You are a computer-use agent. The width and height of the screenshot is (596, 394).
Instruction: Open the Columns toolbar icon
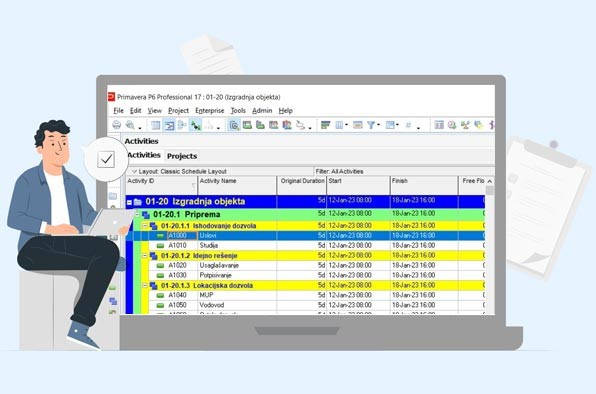(339, 125)
